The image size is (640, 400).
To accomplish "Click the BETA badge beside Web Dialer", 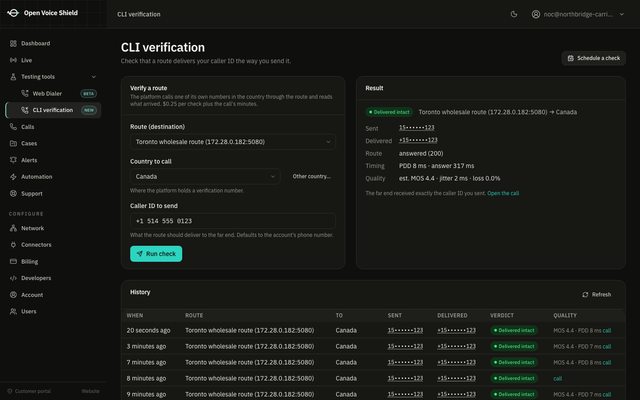I will click(x=89, y=93).
